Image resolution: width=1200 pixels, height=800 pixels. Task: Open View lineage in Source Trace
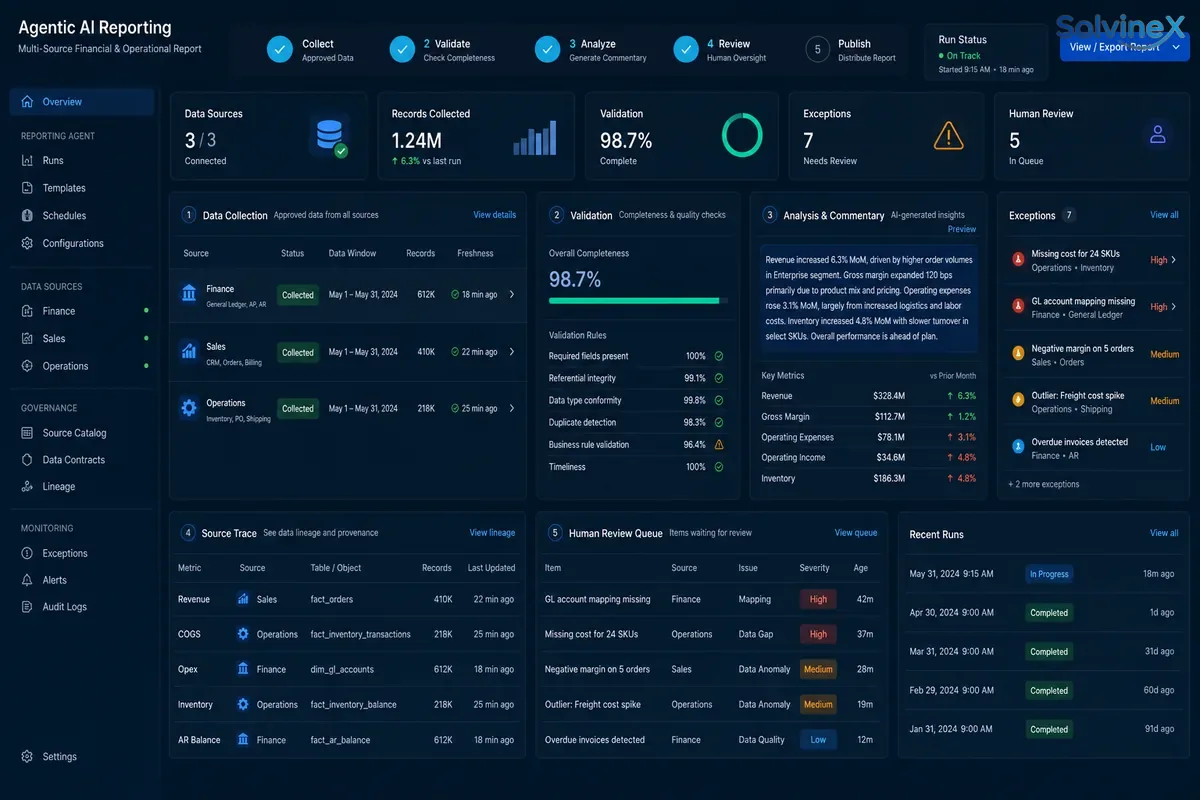[492, 533]
